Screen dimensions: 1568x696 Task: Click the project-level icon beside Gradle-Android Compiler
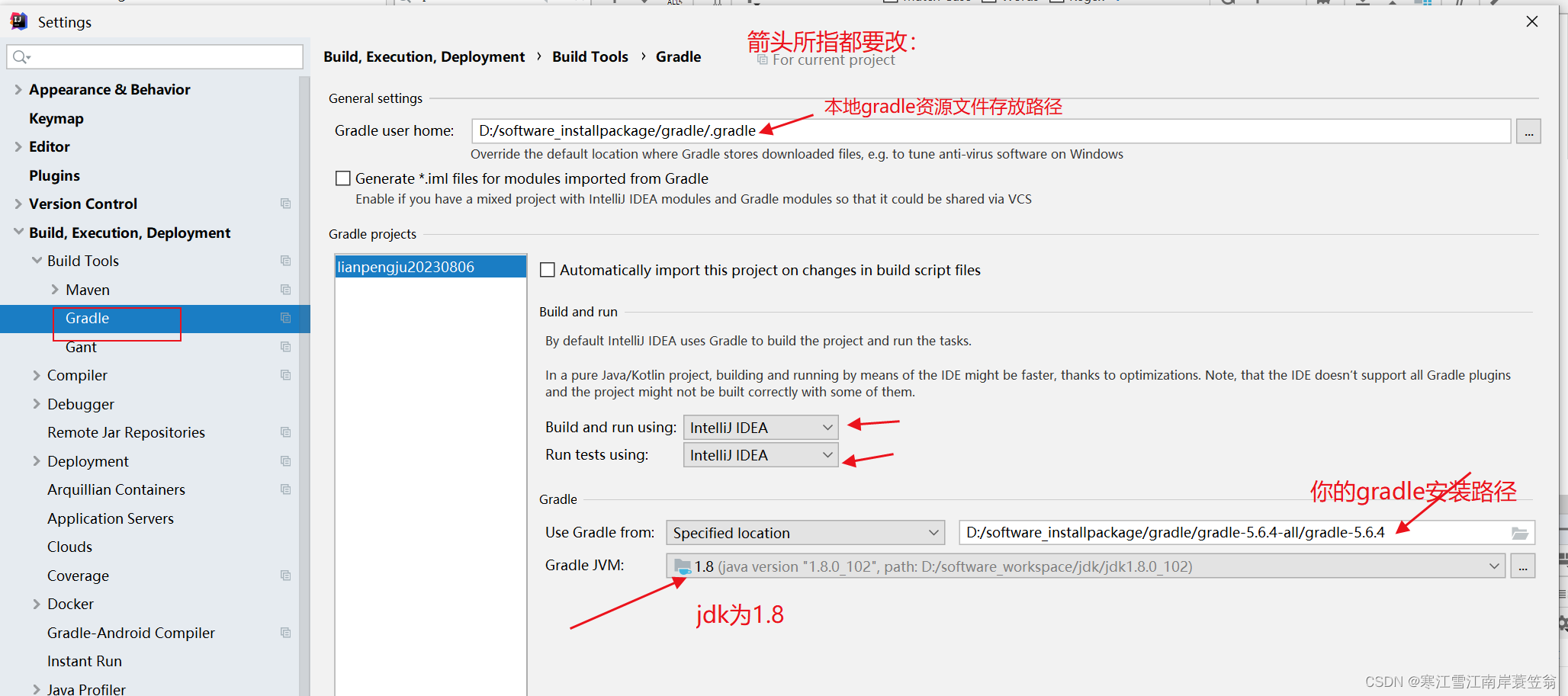(x=286, y=633)
